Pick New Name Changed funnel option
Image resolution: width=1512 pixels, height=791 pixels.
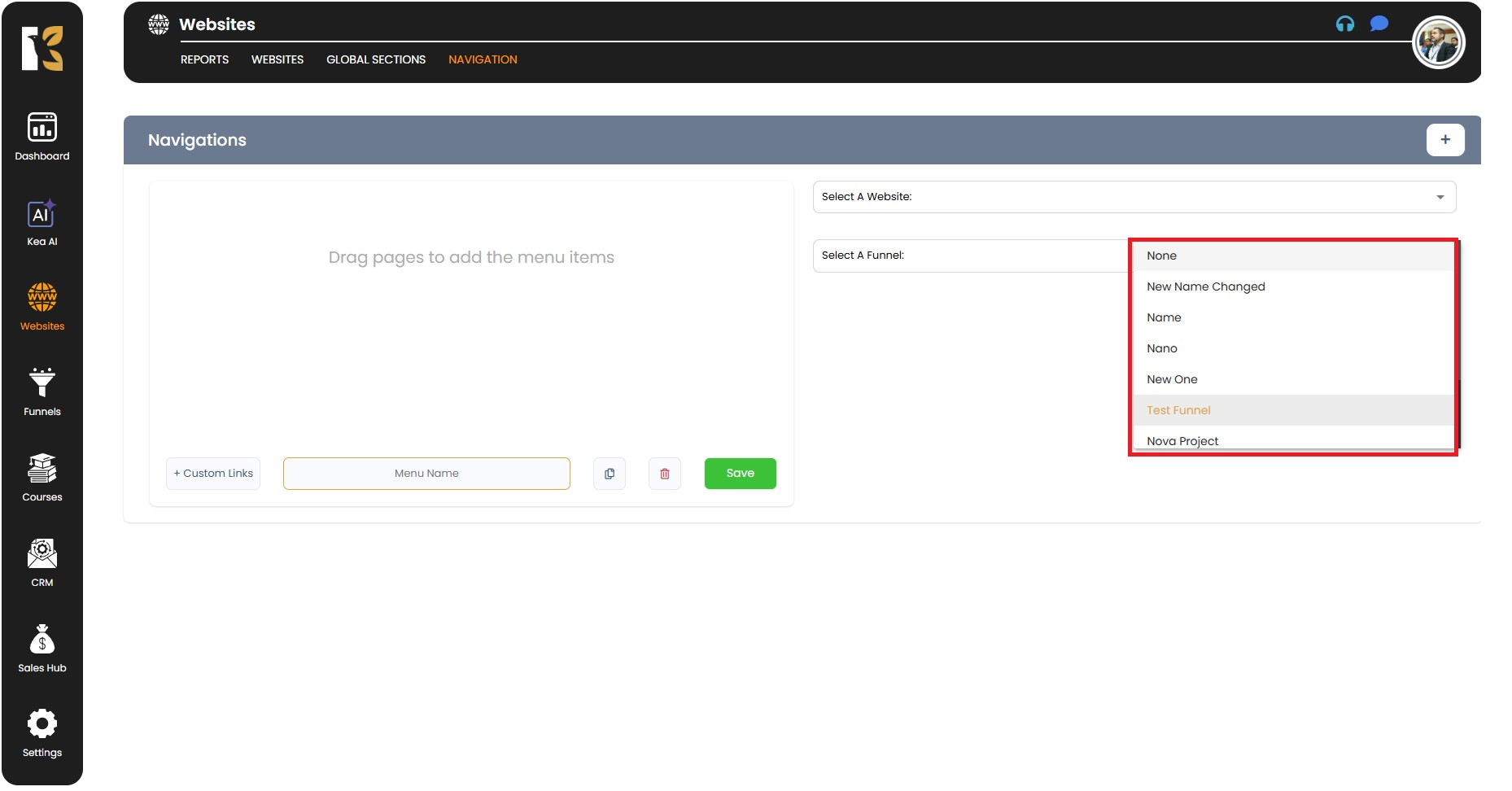point(1205,286)
